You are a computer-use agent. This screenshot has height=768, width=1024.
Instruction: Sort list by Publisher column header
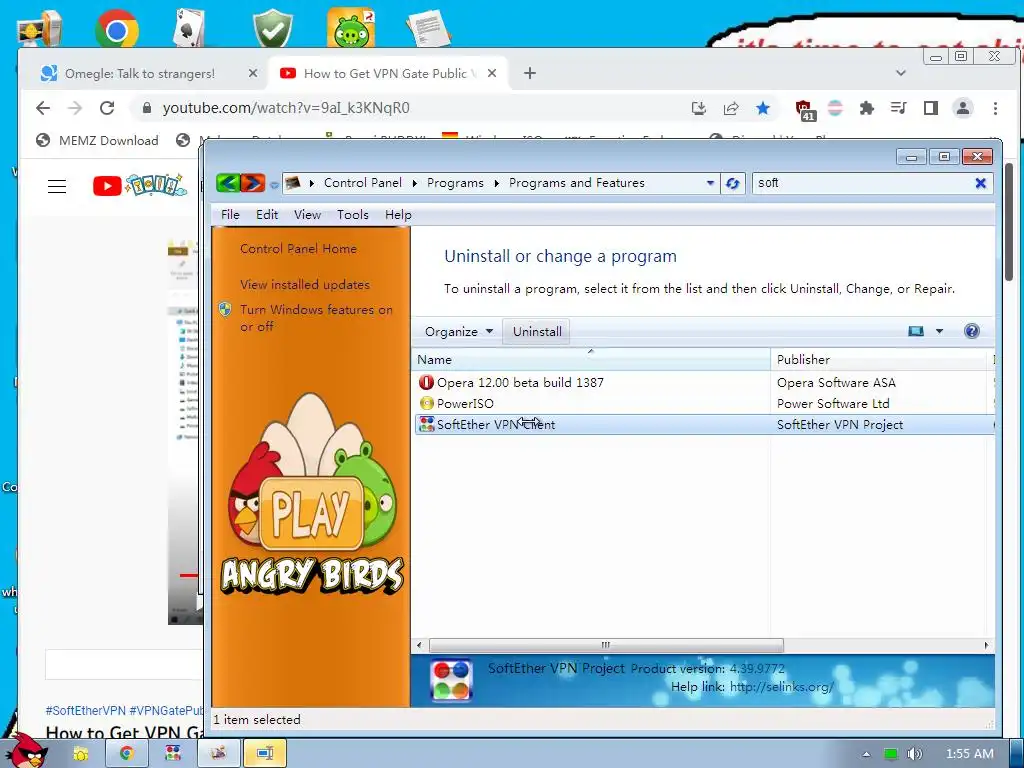pos(880,360)
